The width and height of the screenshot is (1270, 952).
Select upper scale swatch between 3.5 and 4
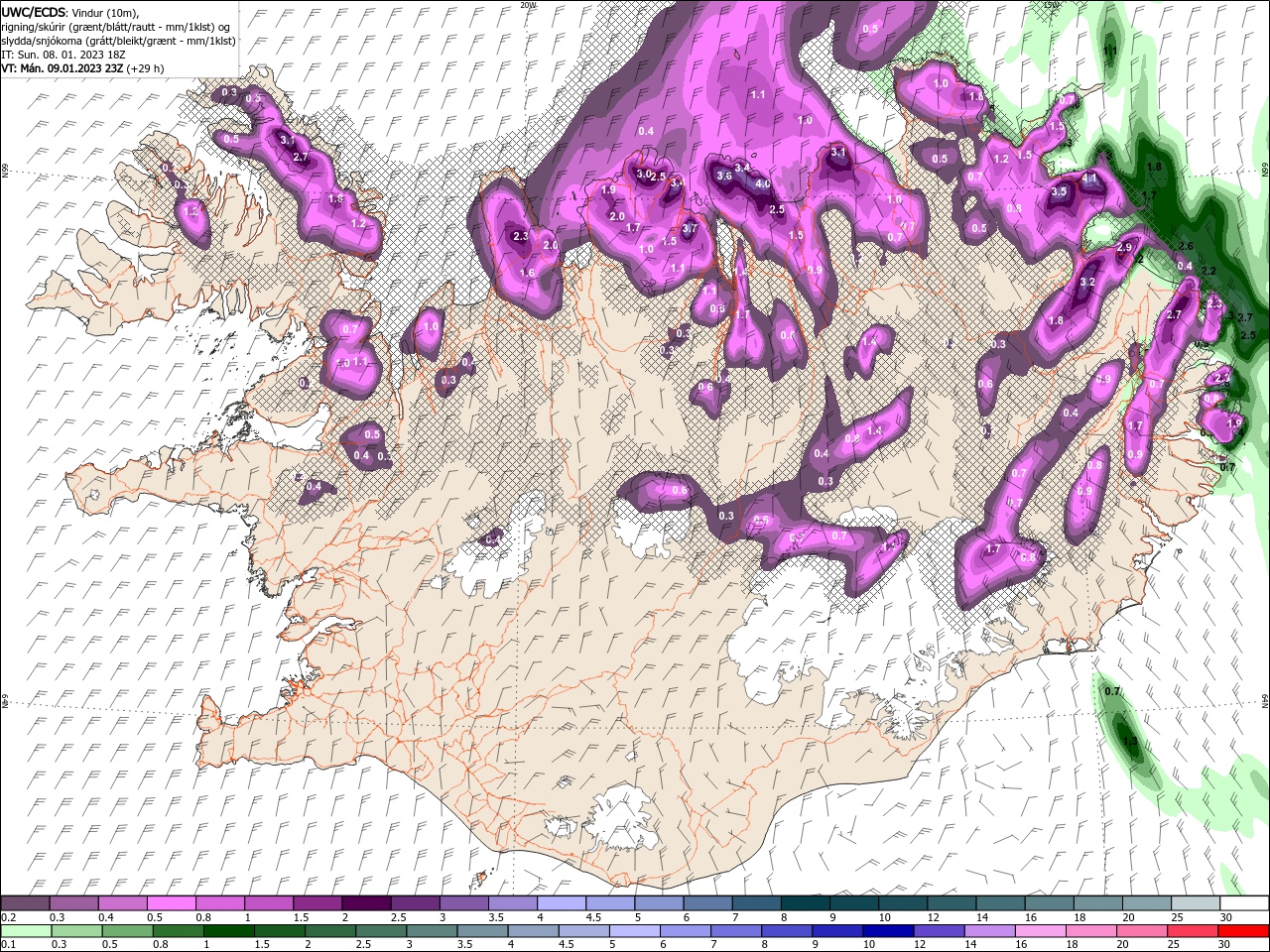point(512,903)
